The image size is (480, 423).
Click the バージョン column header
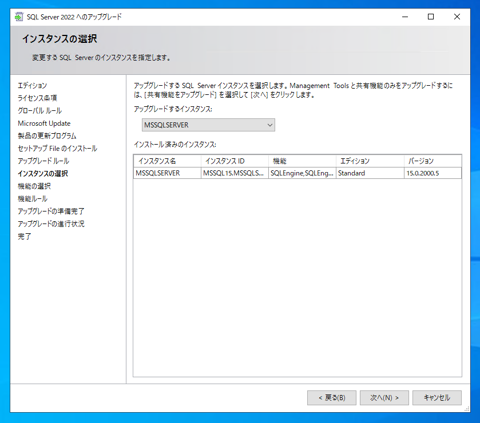pyautogui.click(x=433, y=161)
